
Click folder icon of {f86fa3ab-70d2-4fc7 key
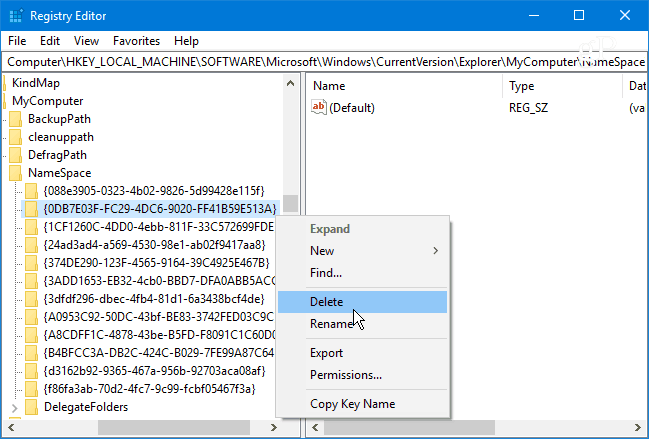click(x=31, y=389)
